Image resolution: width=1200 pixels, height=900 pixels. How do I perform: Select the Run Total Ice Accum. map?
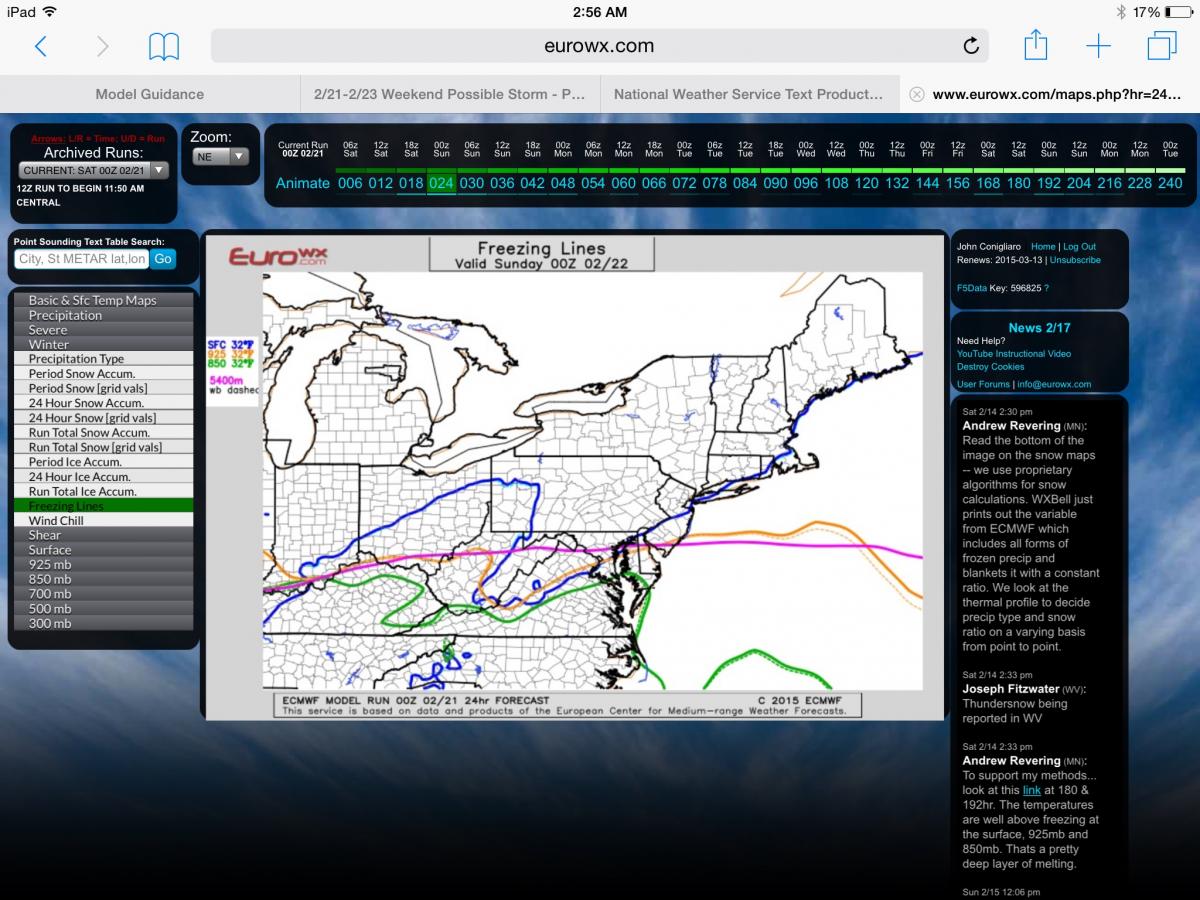pyautogui.click(x=103, y=491)
